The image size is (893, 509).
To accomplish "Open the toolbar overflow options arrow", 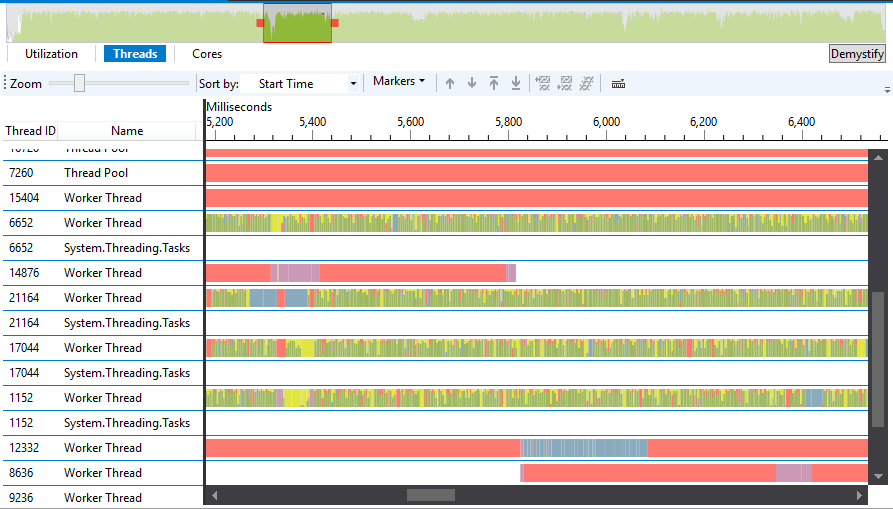I will point(887,89).
